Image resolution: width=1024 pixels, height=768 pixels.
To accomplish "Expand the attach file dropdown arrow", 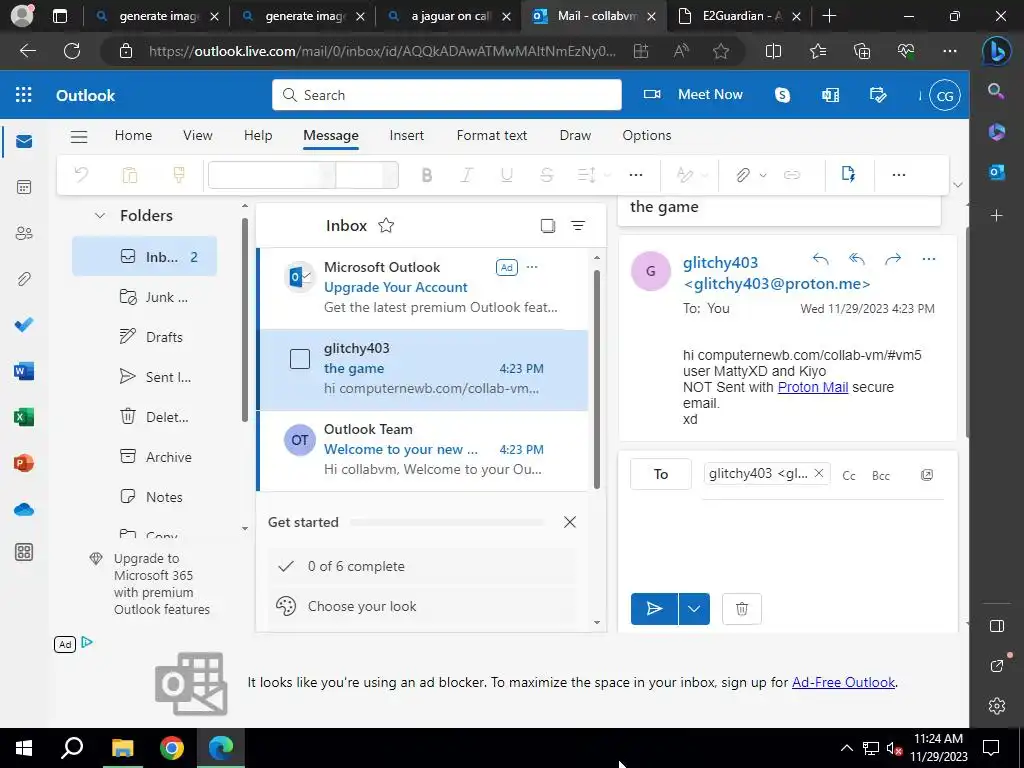I will click(x=763, y=175).
